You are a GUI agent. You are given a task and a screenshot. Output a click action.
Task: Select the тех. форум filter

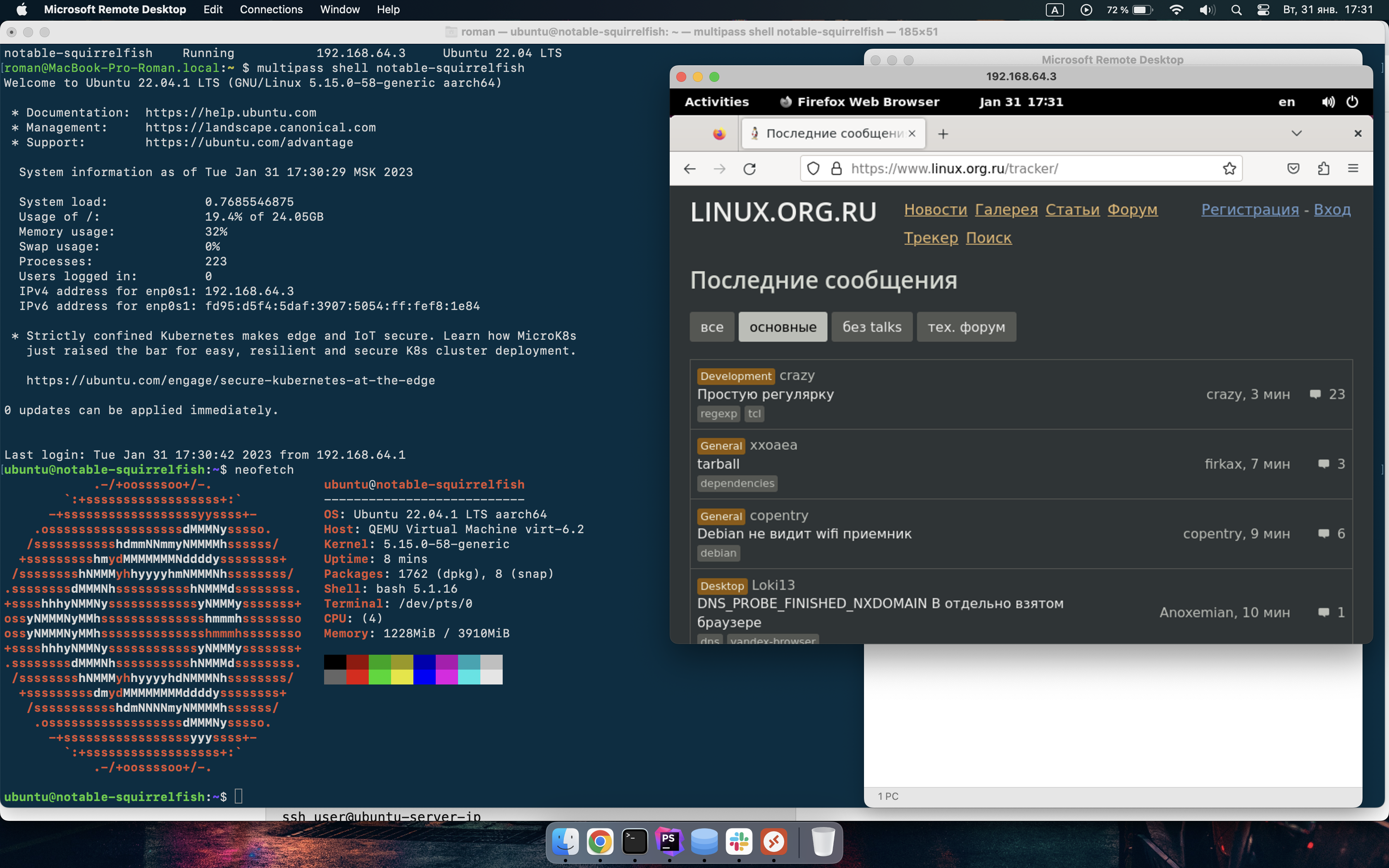coord(966,327)
